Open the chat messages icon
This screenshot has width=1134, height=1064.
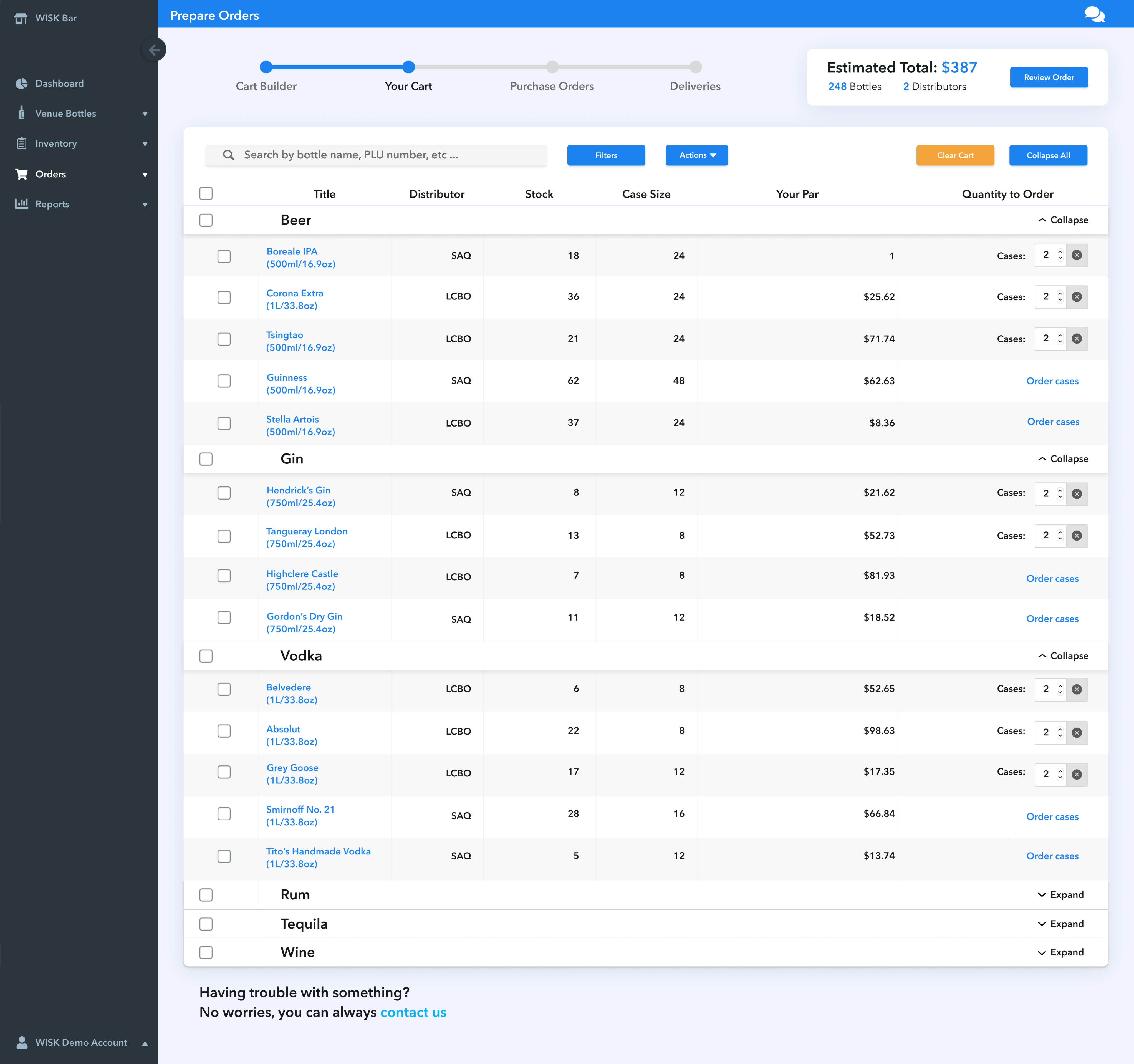click(1094, 14)
